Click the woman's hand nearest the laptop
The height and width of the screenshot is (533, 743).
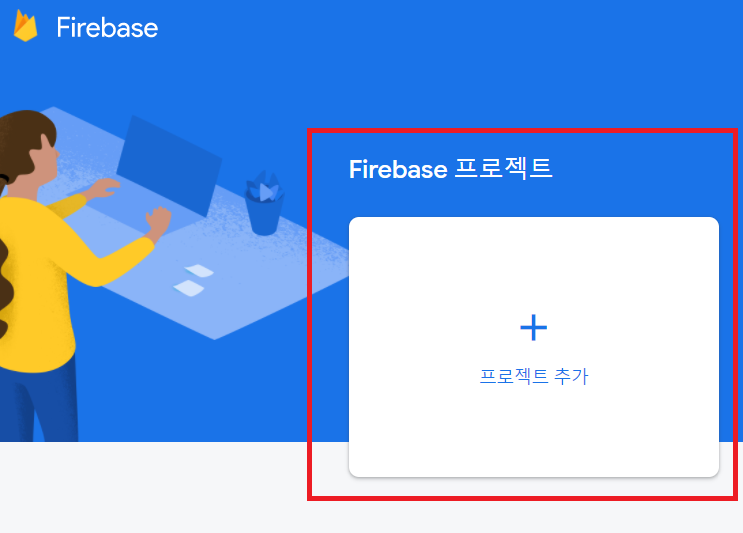(x=157, y=221)
